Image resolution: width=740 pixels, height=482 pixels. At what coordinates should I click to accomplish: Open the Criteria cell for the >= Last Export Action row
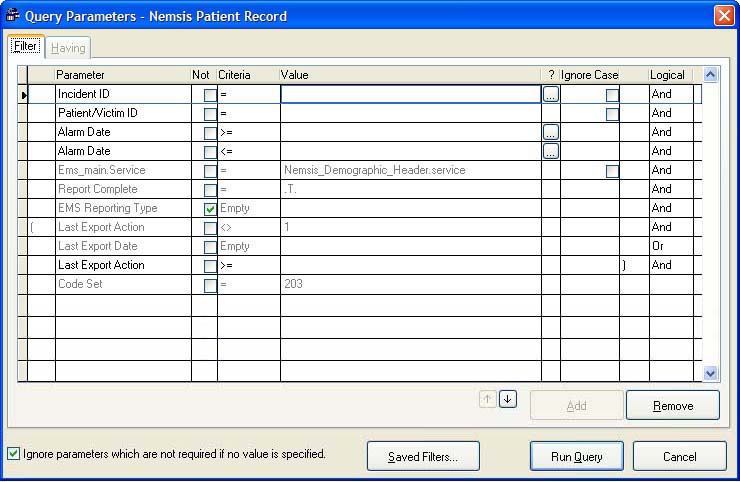pyautogui.click(x=249, y=265)
